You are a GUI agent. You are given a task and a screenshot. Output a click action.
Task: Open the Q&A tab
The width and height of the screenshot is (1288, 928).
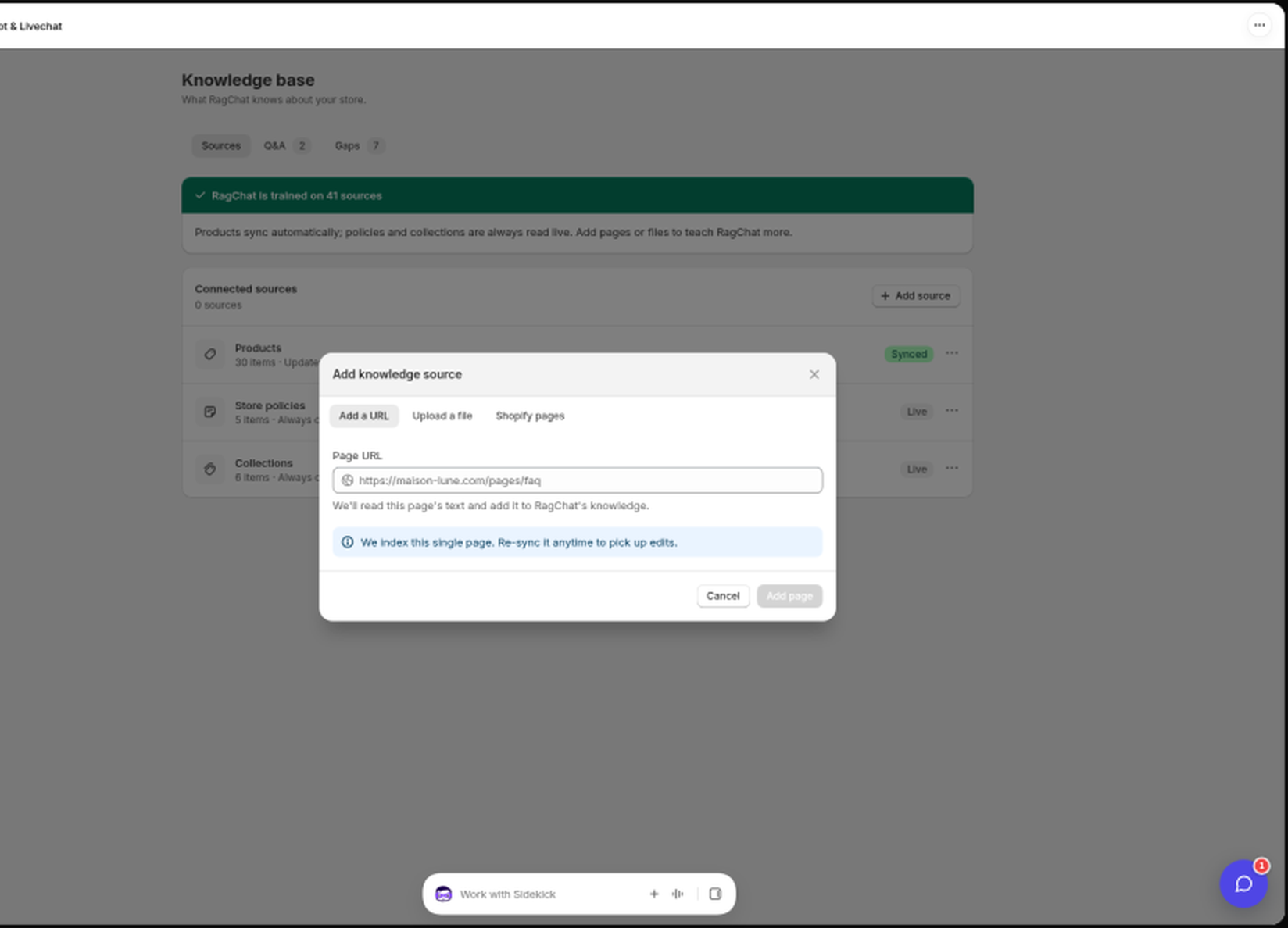pos(287,145)
